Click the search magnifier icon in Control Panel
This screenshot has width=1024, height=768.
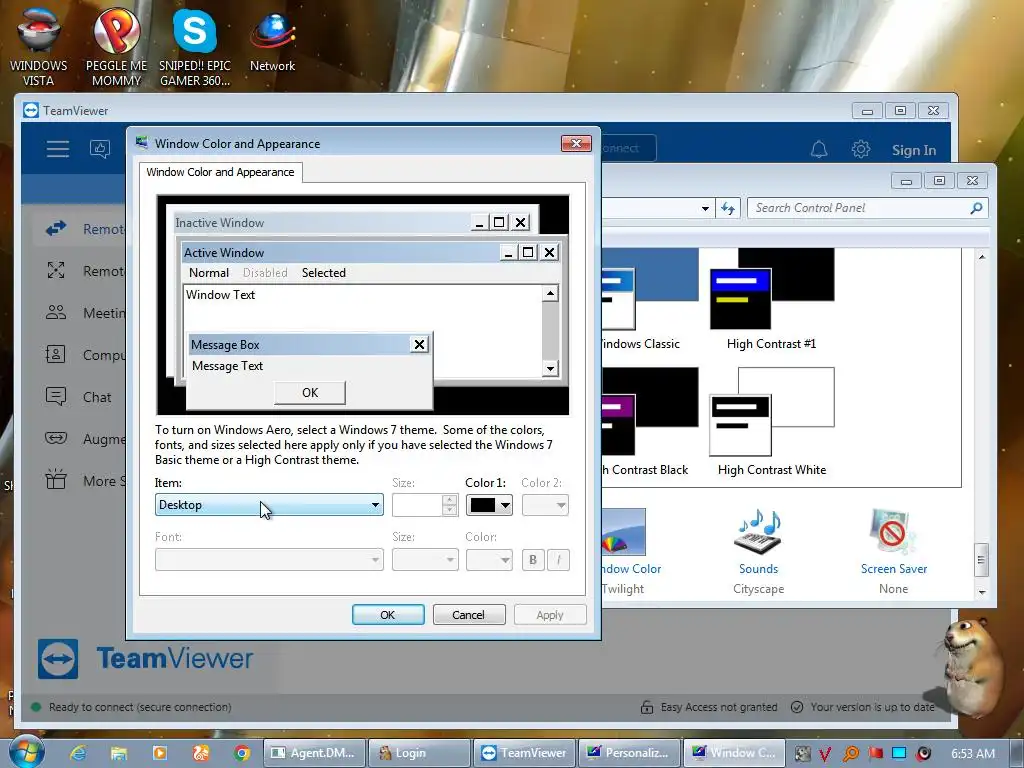[976, 208]
